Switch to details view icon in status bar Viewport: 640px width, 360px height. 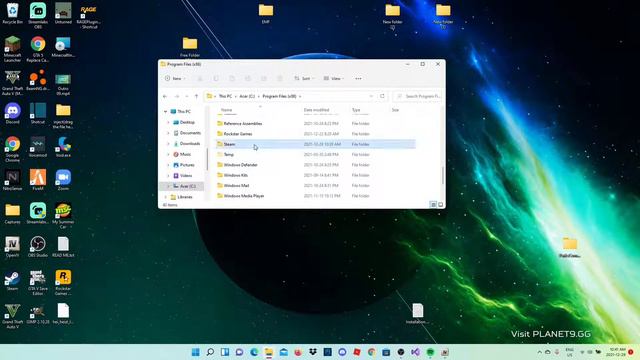[433, 204]
